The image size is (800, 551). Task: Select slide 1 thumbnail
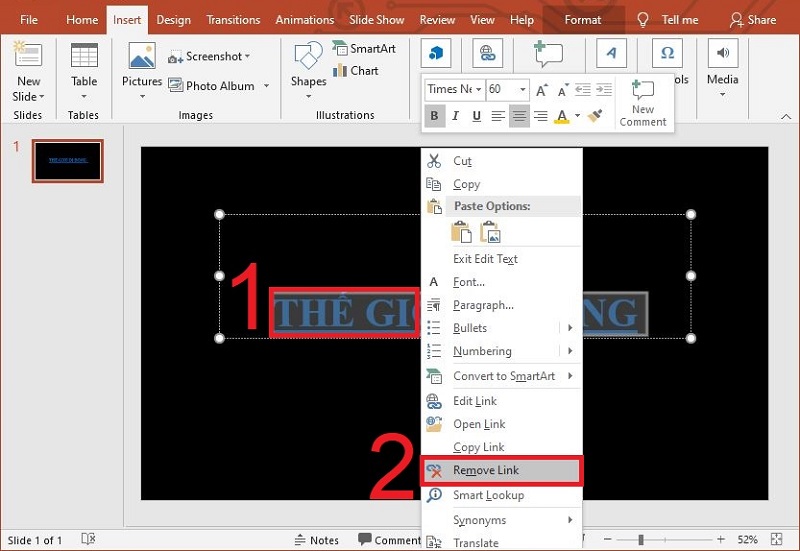coord(68,161)
